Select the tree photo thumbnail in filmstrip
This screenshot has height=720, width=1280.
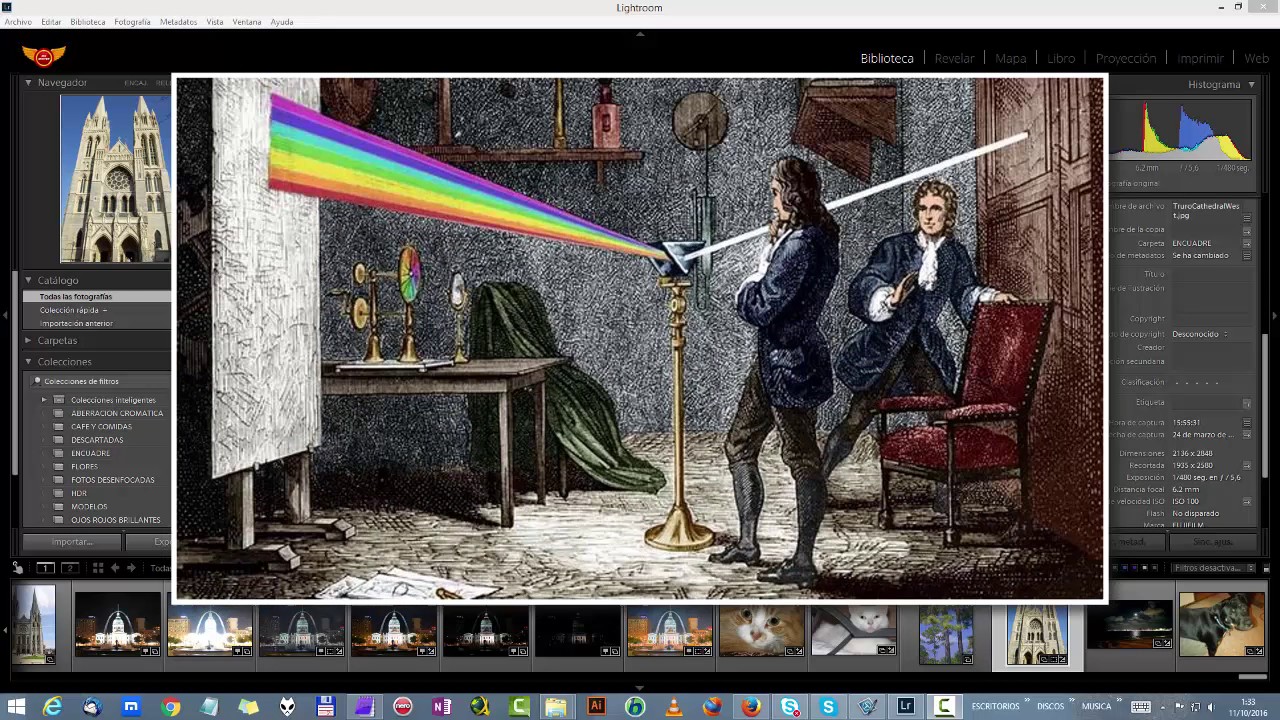click(x=946, y=634)
